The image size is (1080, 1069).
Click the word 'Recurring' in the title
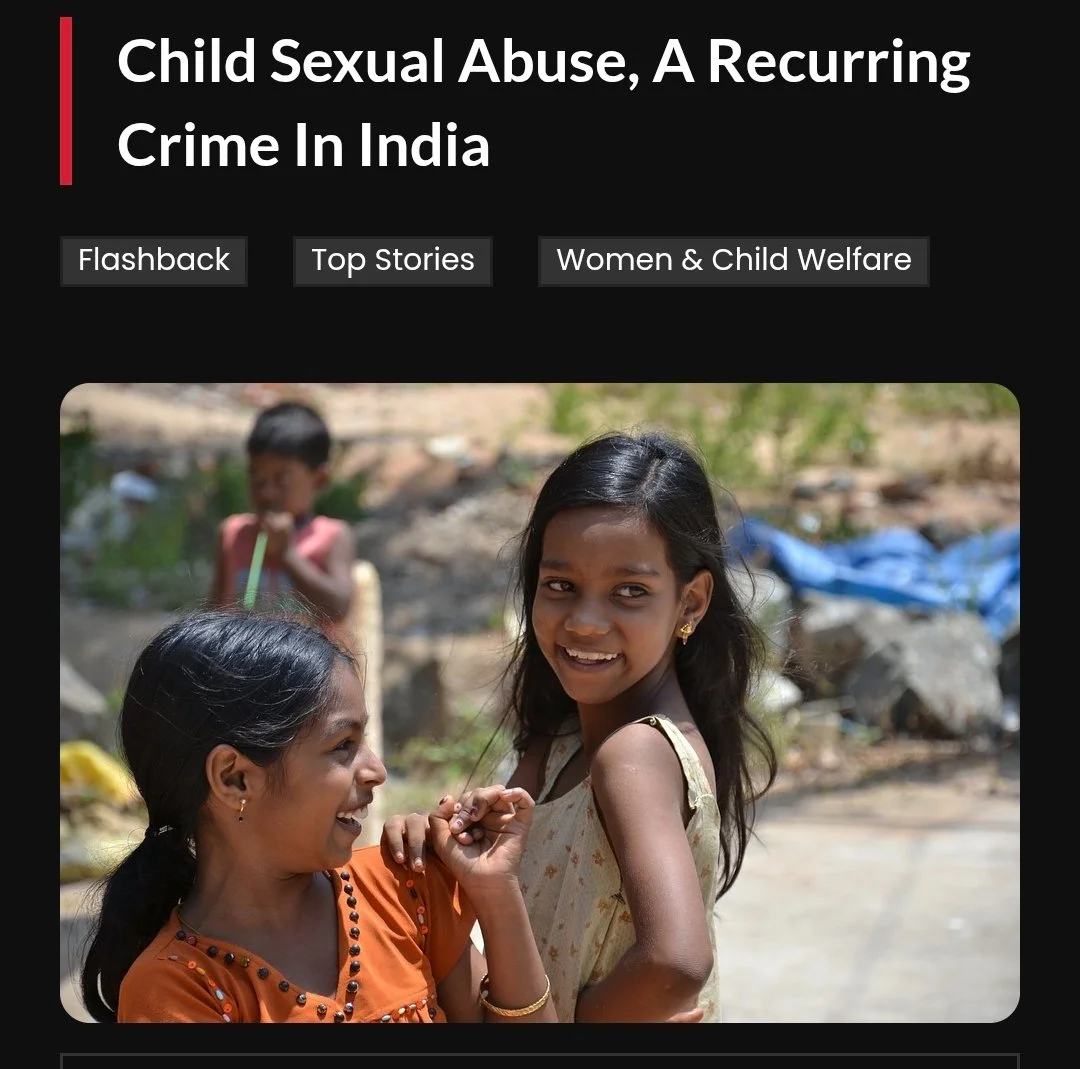pos(840,63)
